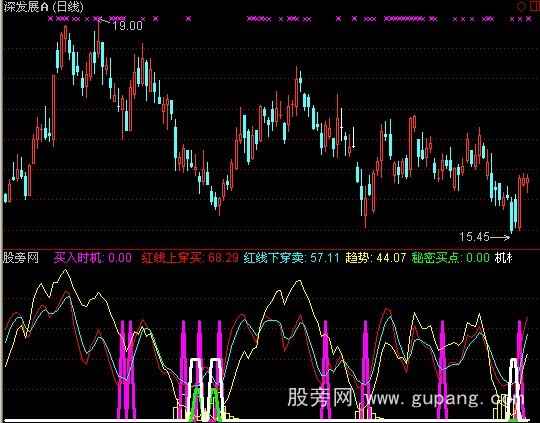Screen dimensions: 540x423
Task: Click the 秘密买点: 0.00 indicator value
Action: pyautogui.click(x=450, y=258)
